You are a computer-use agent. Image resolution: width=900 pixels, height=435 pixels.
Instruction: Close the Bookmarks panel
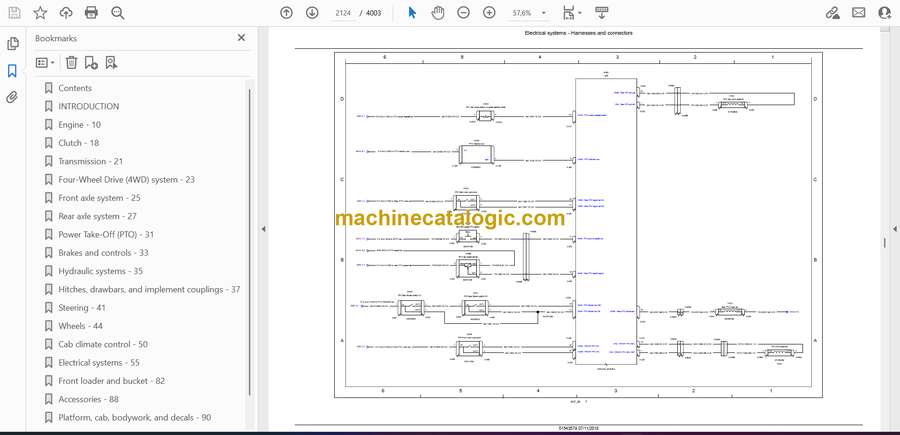pyautogui.click(x=241, y=38)
